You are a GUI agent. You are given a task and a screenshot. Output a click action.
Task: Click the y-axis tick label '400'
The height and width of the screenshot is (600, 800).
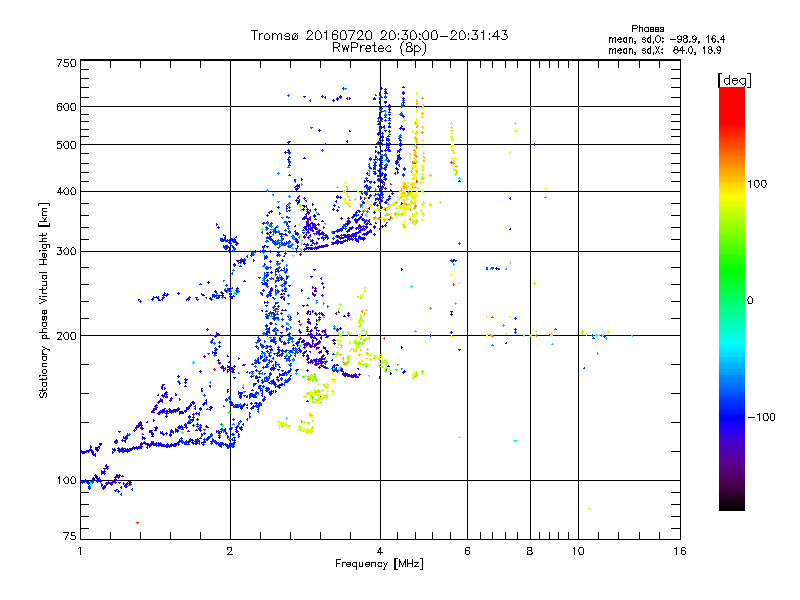[66, 191]
